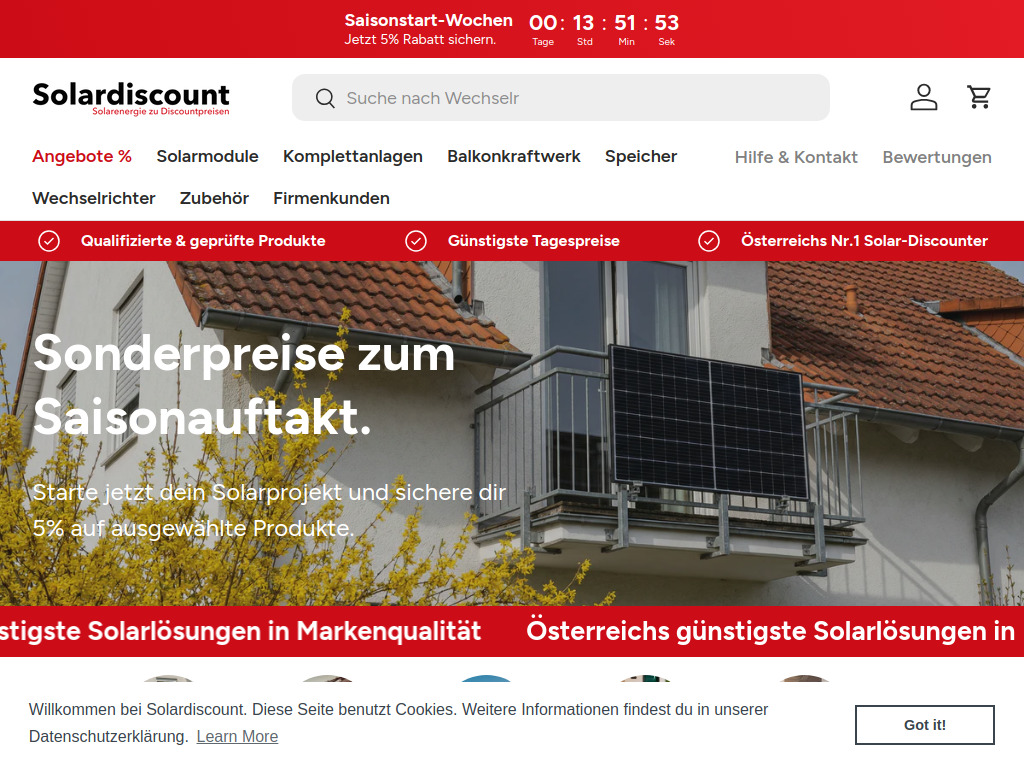Open the Solarmodule category
Screen dimensions: 1024x768
point(207,156)
